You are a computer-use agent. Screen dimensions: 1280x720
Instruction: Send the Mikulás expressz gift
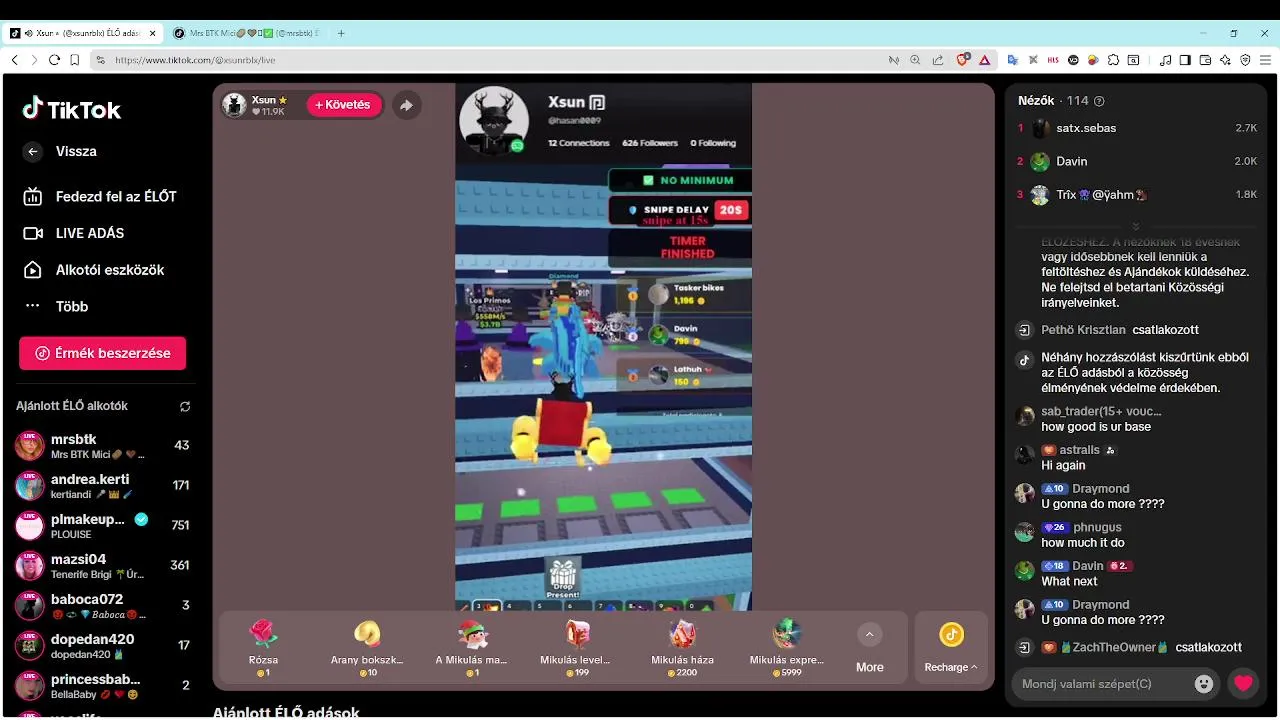[787, 647]
